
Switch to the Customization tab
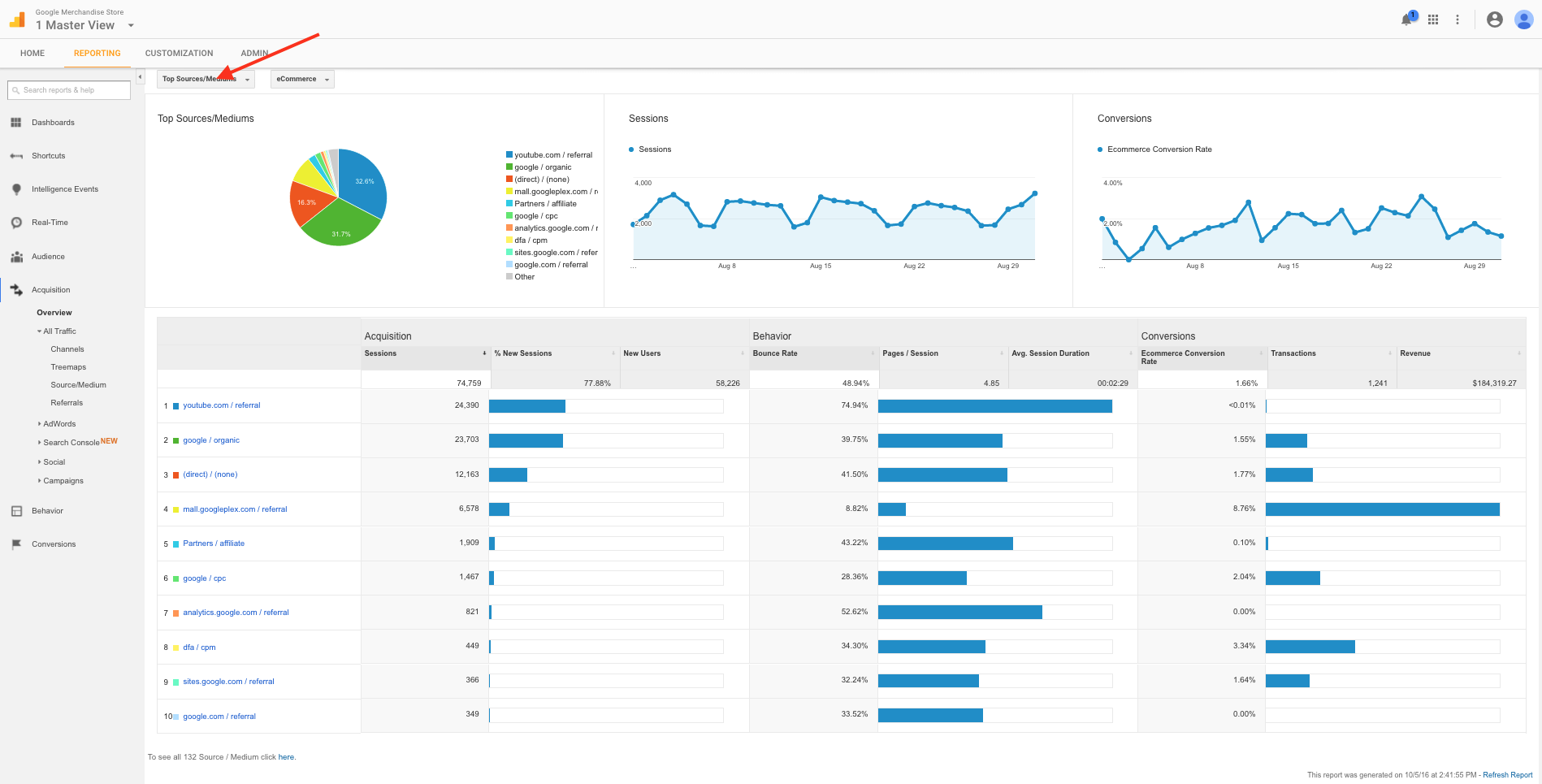click(x=178, y=53)
